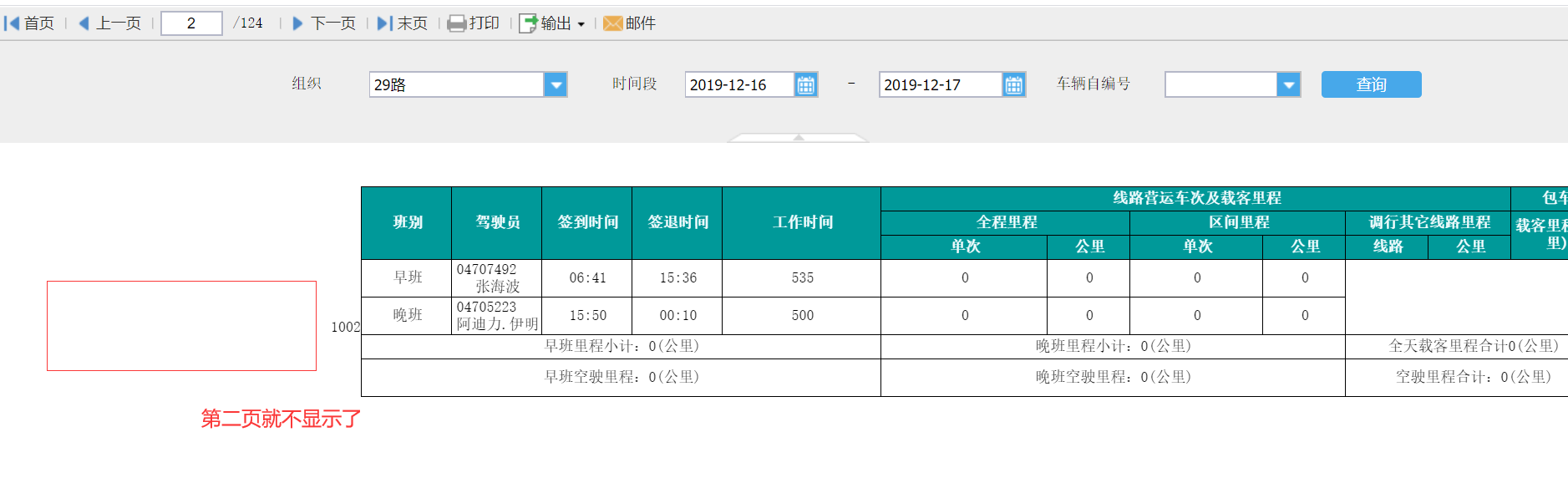
Task: Click driver cell 04707492 张海波
Action: 497,278
